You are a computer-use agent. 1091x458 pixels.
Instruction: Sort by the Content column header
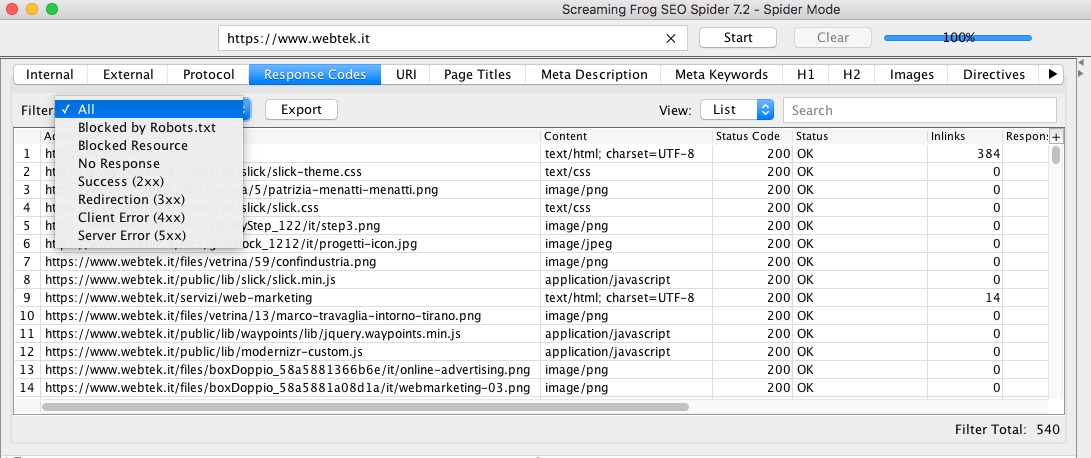pos(627,136)
